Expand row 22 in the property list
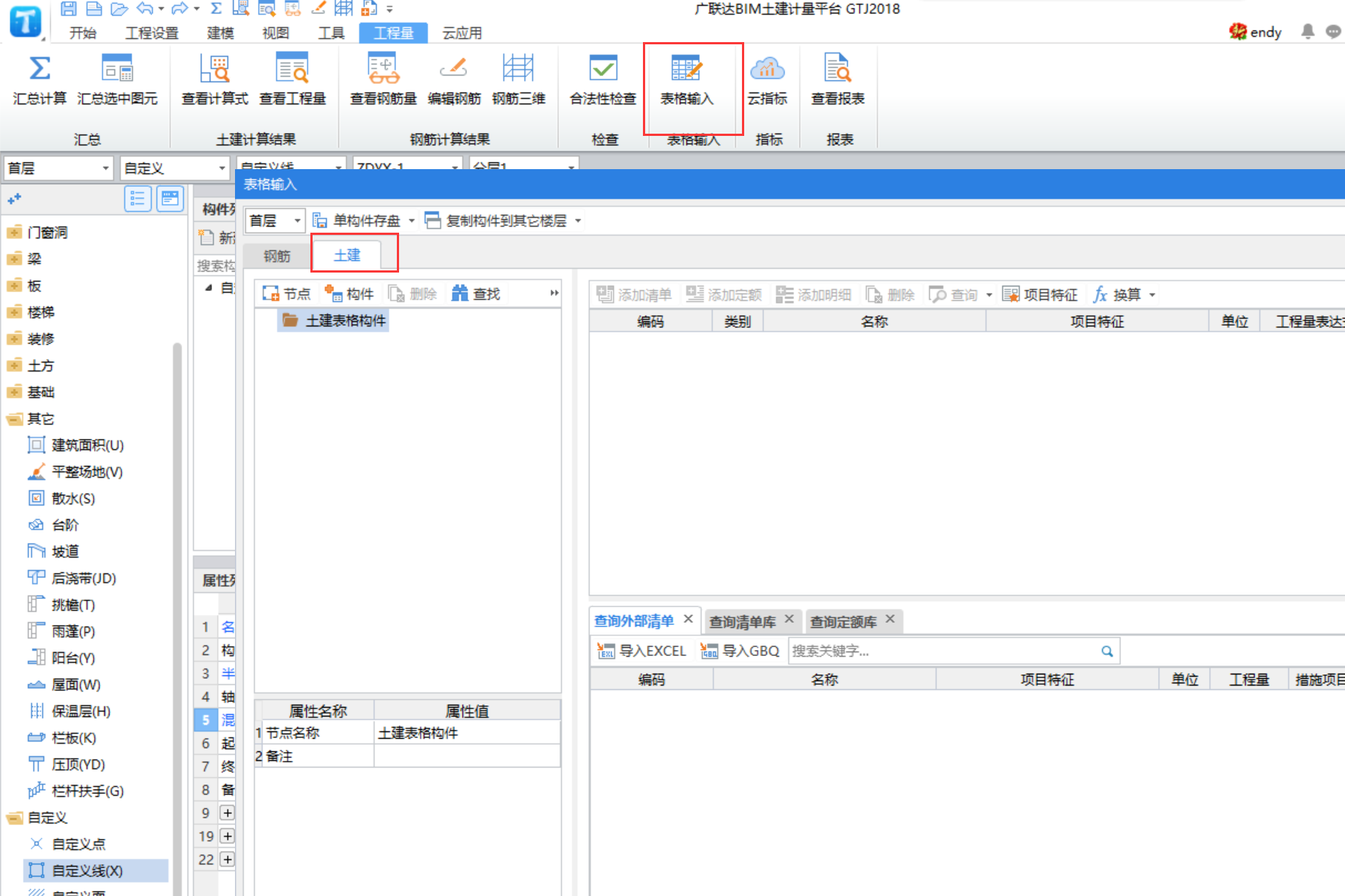The height and width of the screenshot is (896, 1345). (228, 859)
